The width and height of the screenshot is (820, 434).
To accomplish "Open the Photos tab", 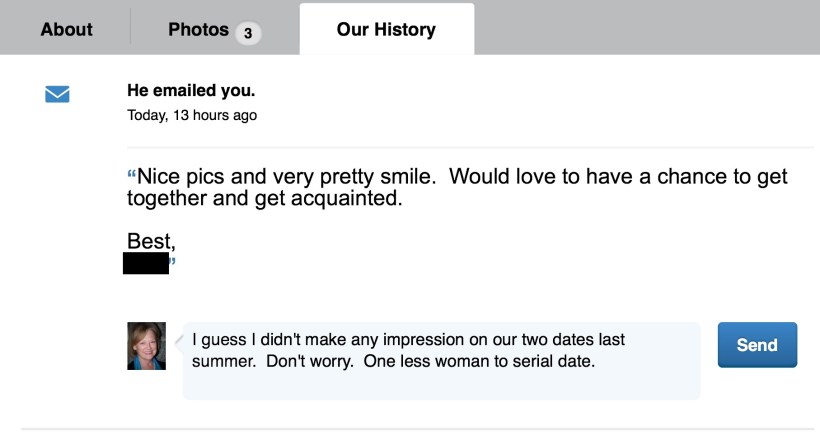I will pyautogui.click(x=199, y=29).
